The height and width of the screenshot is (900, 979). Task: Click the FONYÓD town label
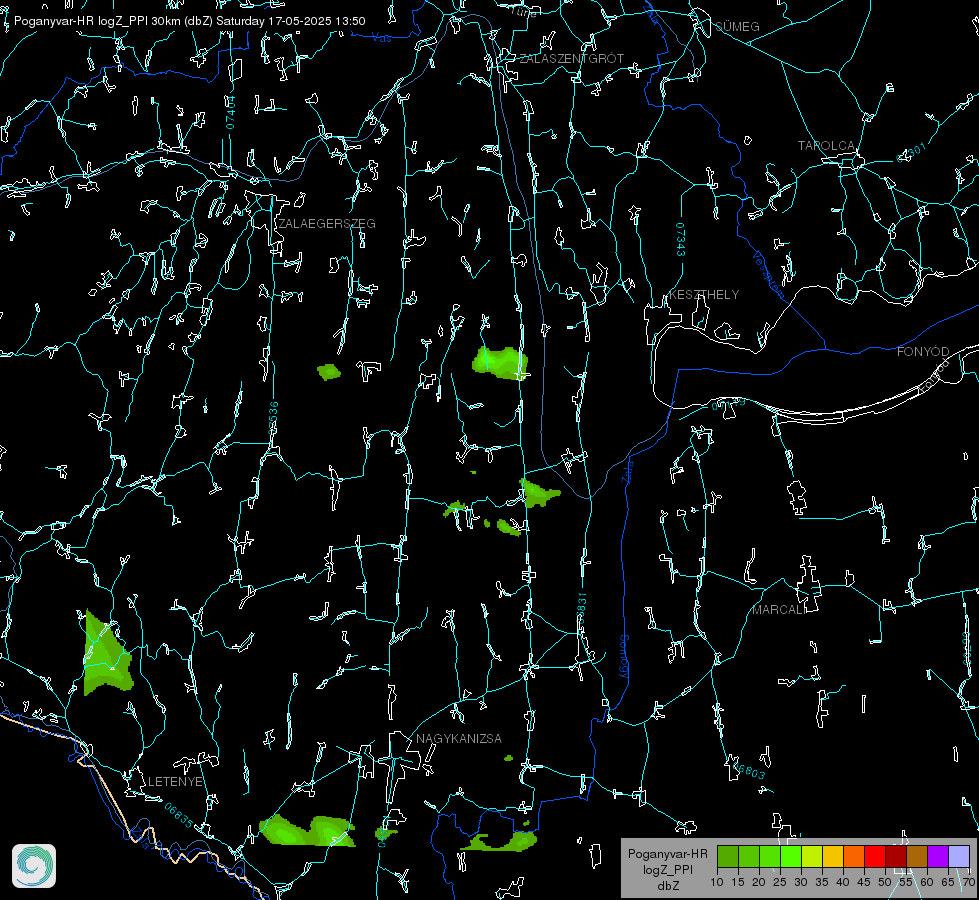click(x=923, y=352)
